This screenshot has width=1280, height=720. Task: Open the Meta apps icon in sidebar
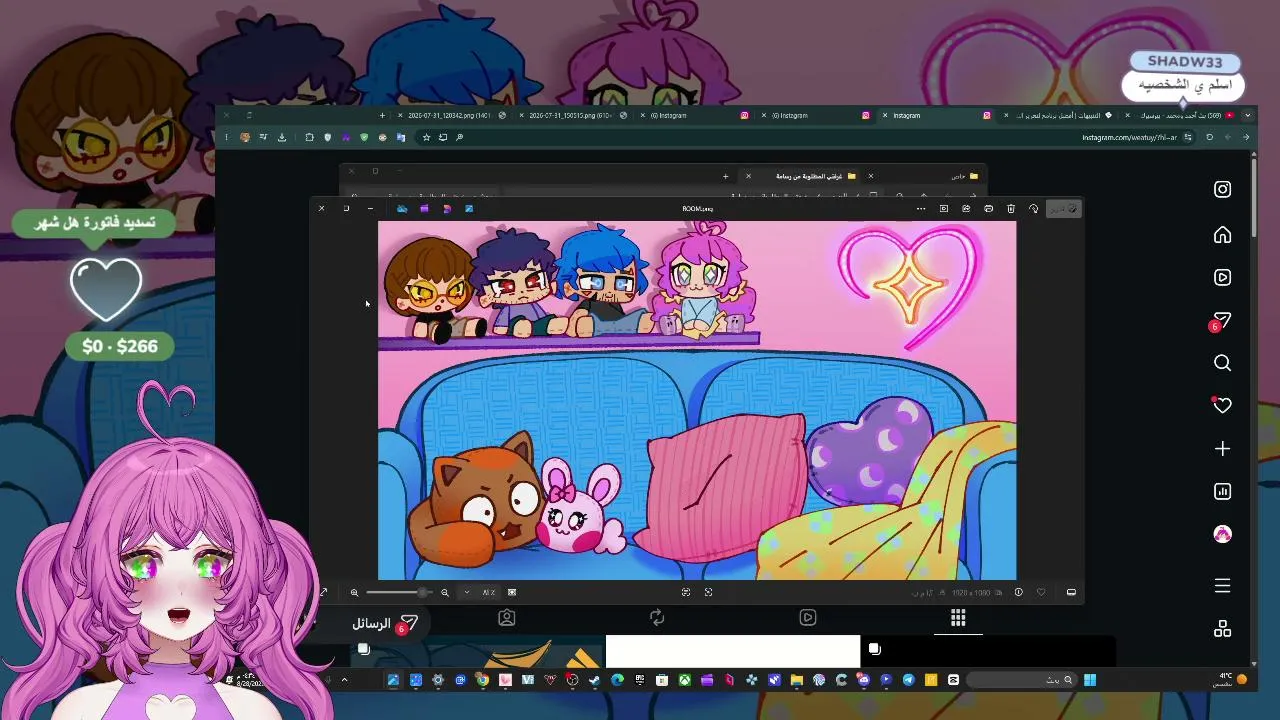coord(1222,629)
